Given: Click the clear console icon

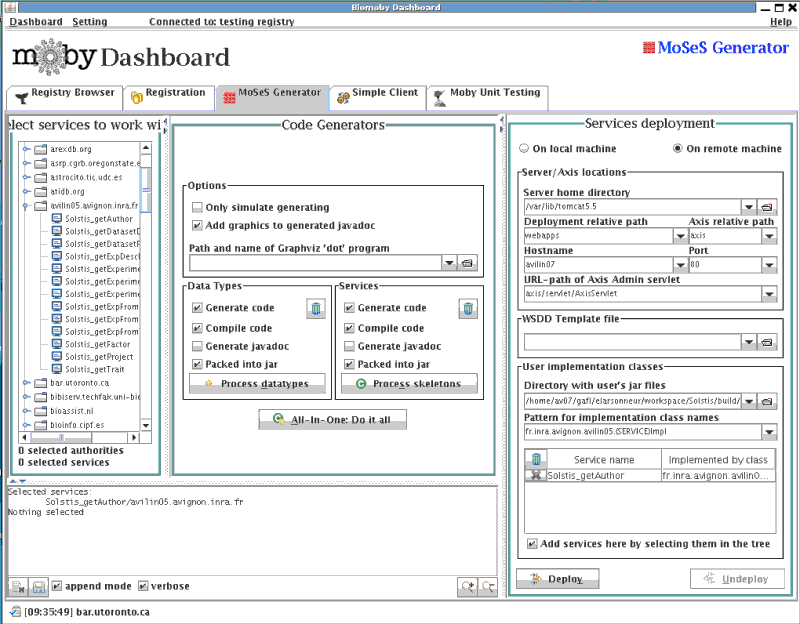Looking at the screenshot, I should pyautogui.click(x=18, y=586).
